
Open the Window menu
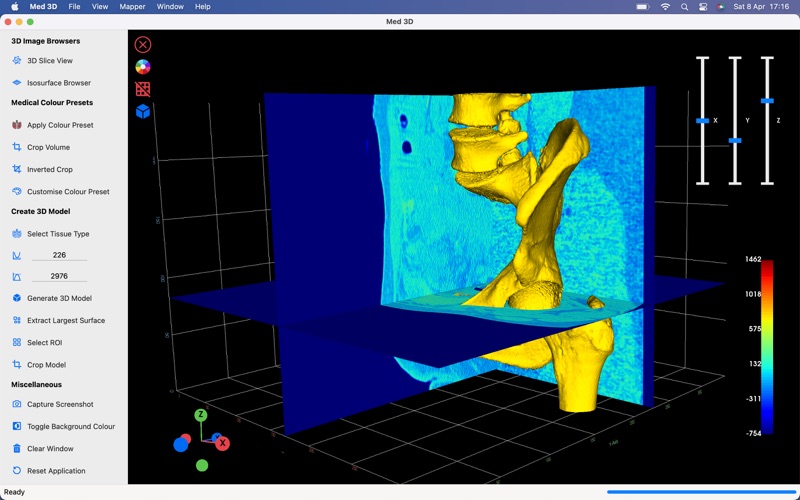pyautogui.click(x=170, y=7)
